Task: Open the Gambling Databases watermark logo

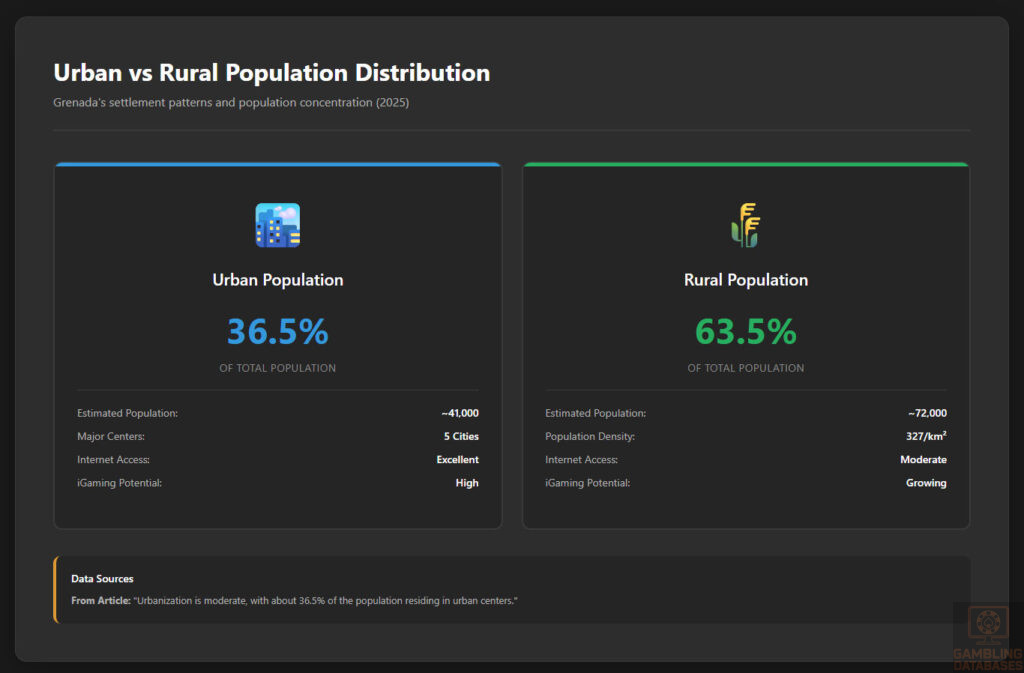Action: [x=988, y=633]
